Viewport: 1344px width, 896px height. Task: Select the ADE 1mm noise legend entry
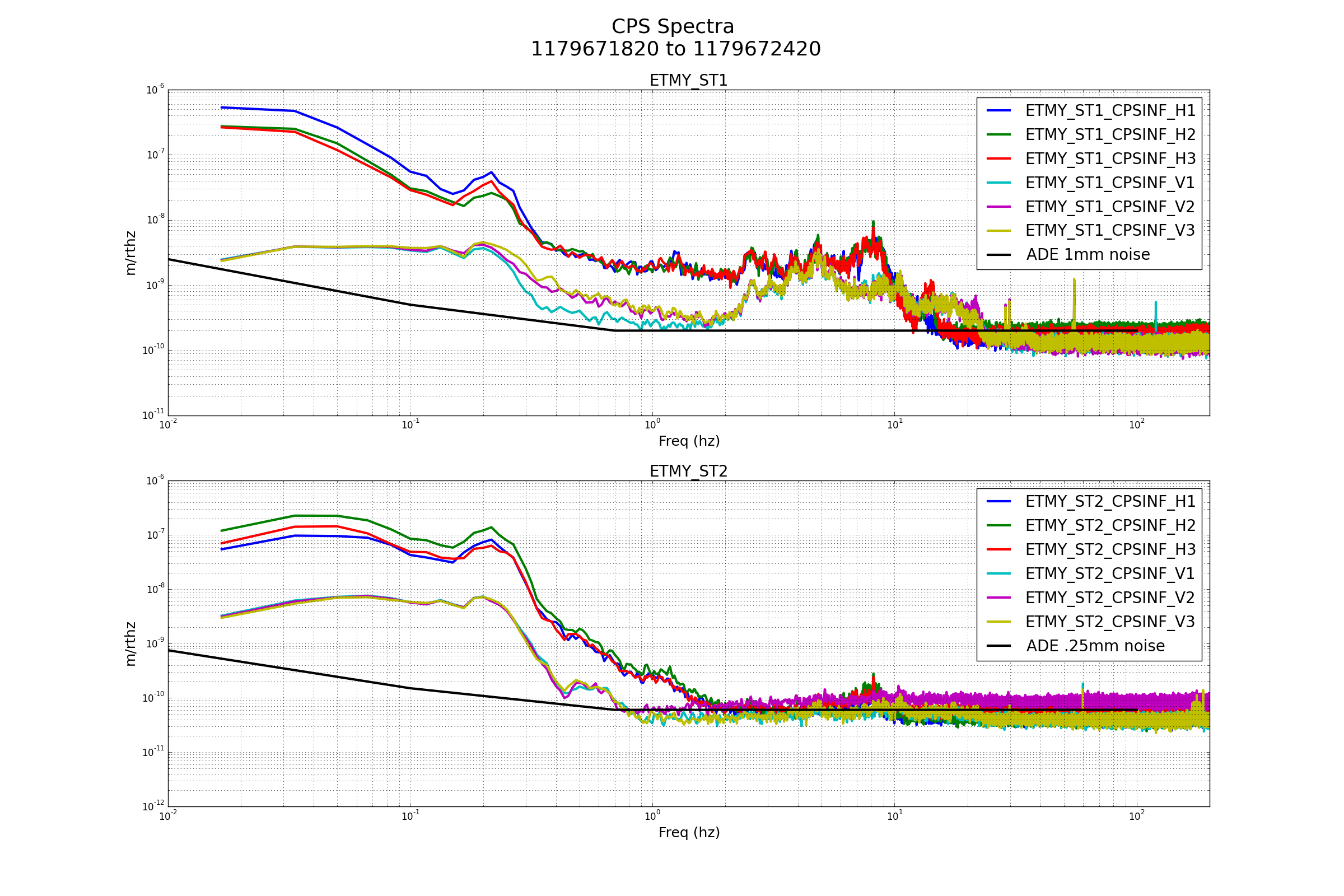[x=1088, y=255]
